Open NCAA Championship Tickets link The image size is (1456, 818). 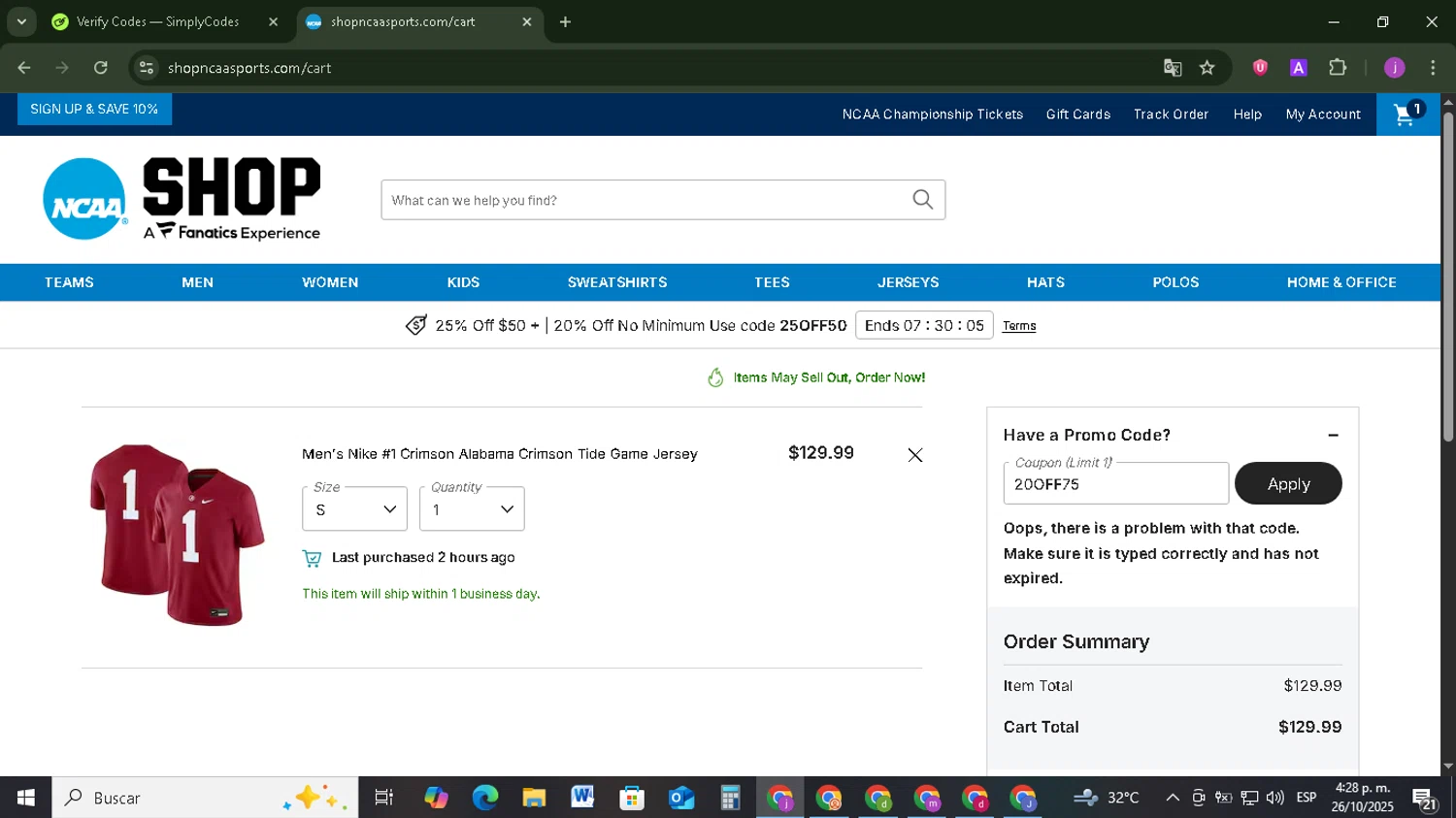(x=933, y=115)
